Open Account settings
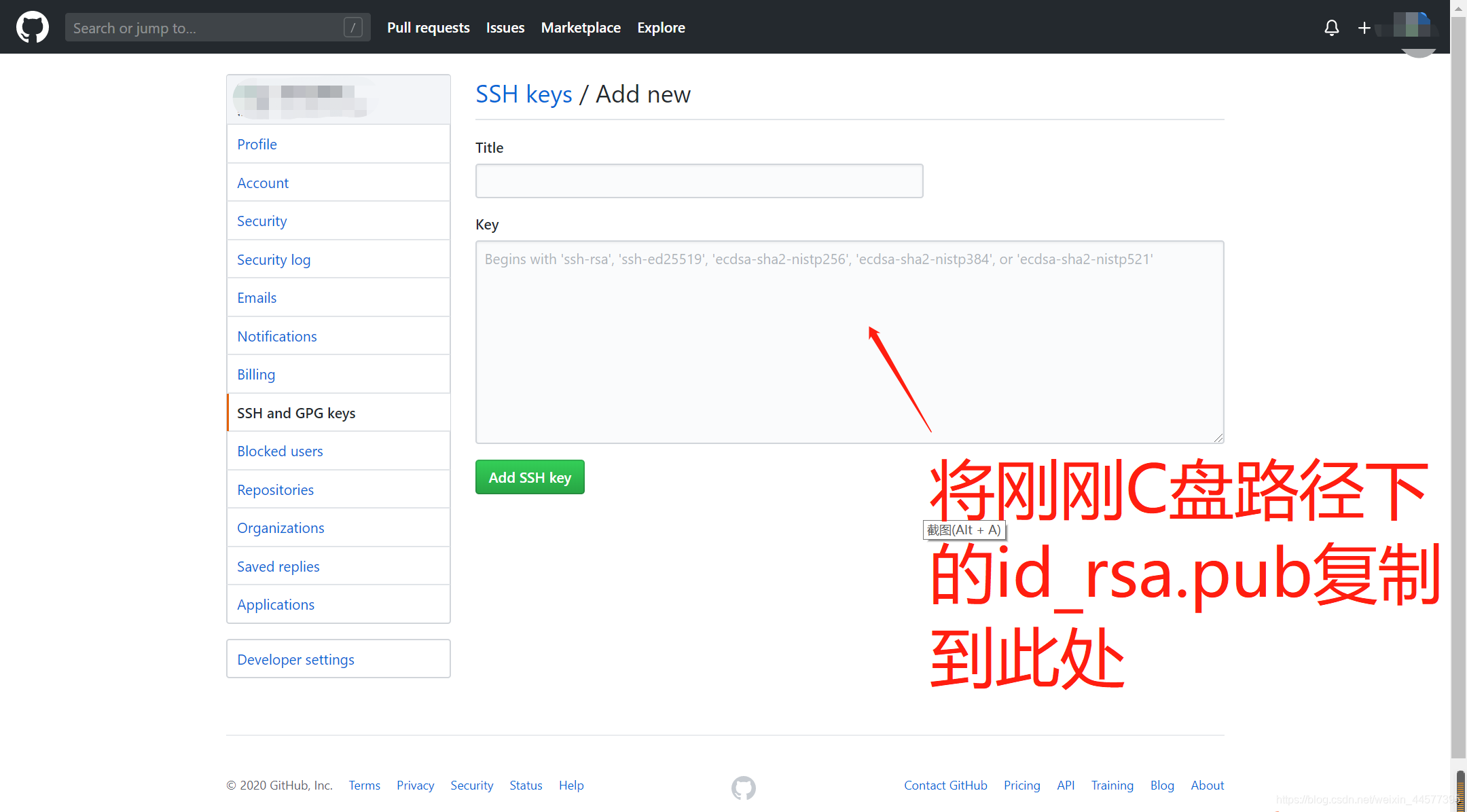This screenshot has height=812, width=1467. pos(338,183)
